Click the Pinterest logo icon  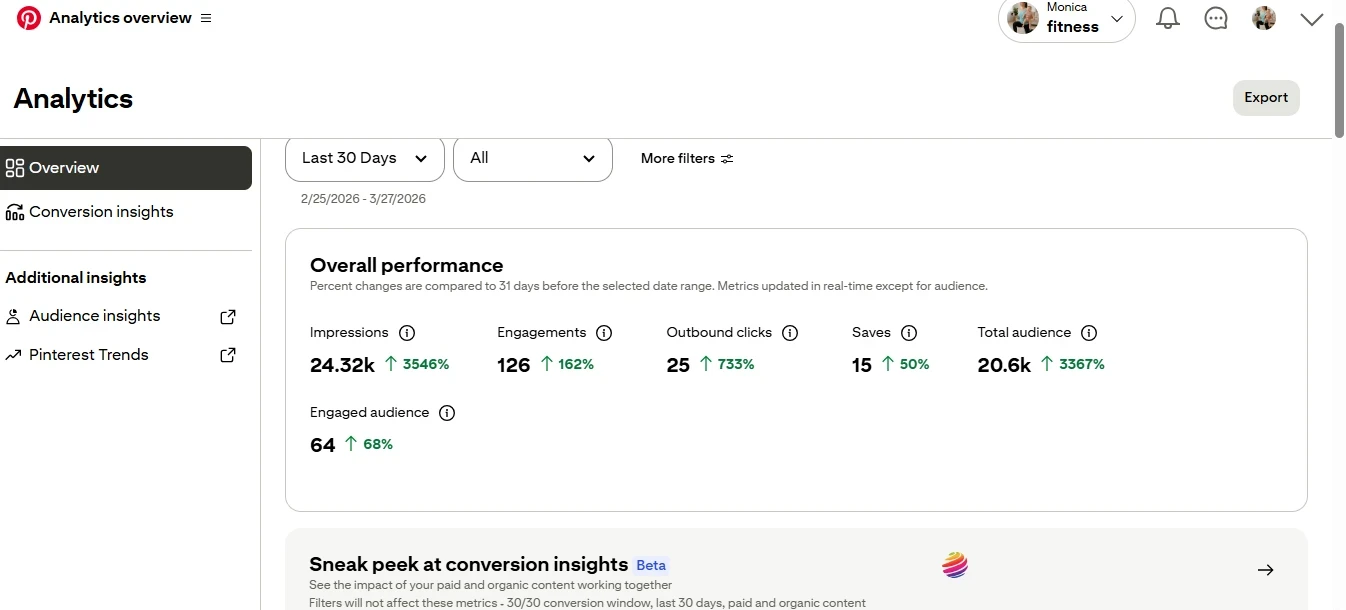[x=29, y=18]
